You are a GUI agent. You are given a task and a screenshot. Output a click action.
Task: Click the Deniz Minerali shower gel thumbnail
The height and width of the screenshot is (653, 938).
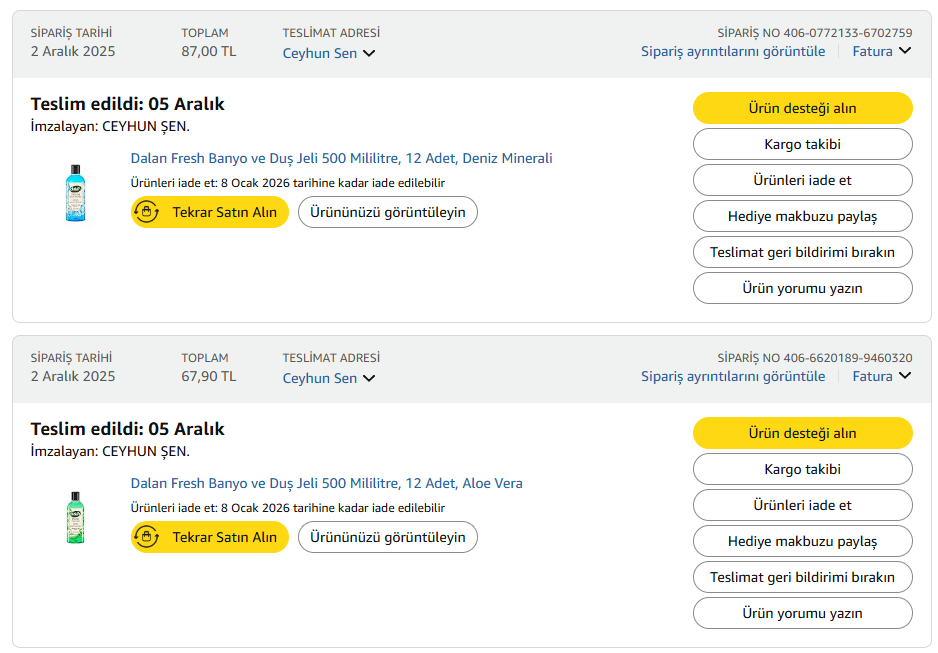(x=75, y=193)
